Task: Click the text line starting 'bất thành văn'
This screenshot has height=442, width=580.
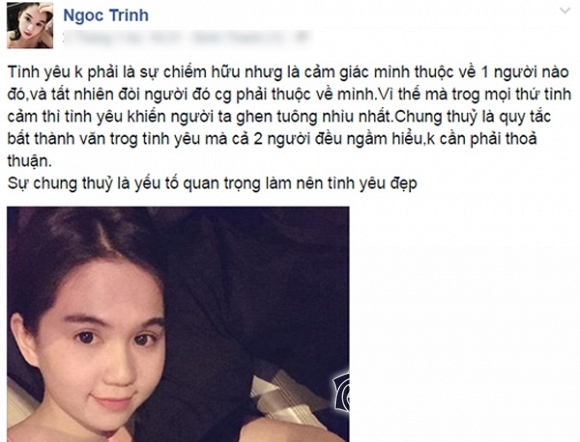Action: tap(272, 139)
